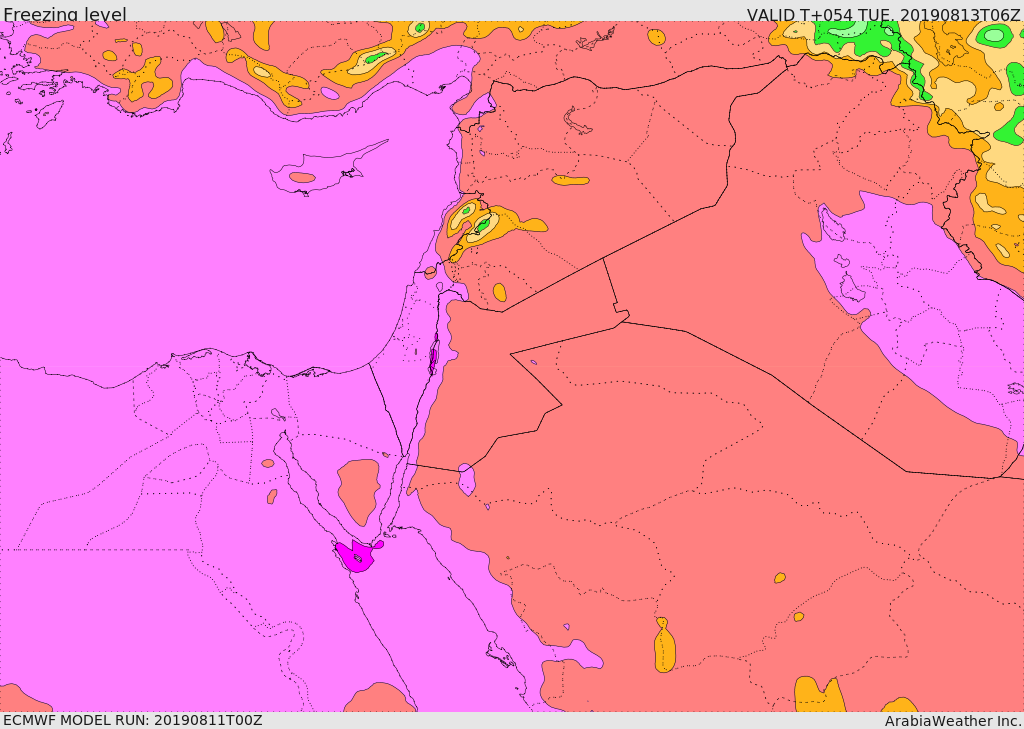Click the dark magenta area at southern Sinai tip

click(x=357, y=556)
